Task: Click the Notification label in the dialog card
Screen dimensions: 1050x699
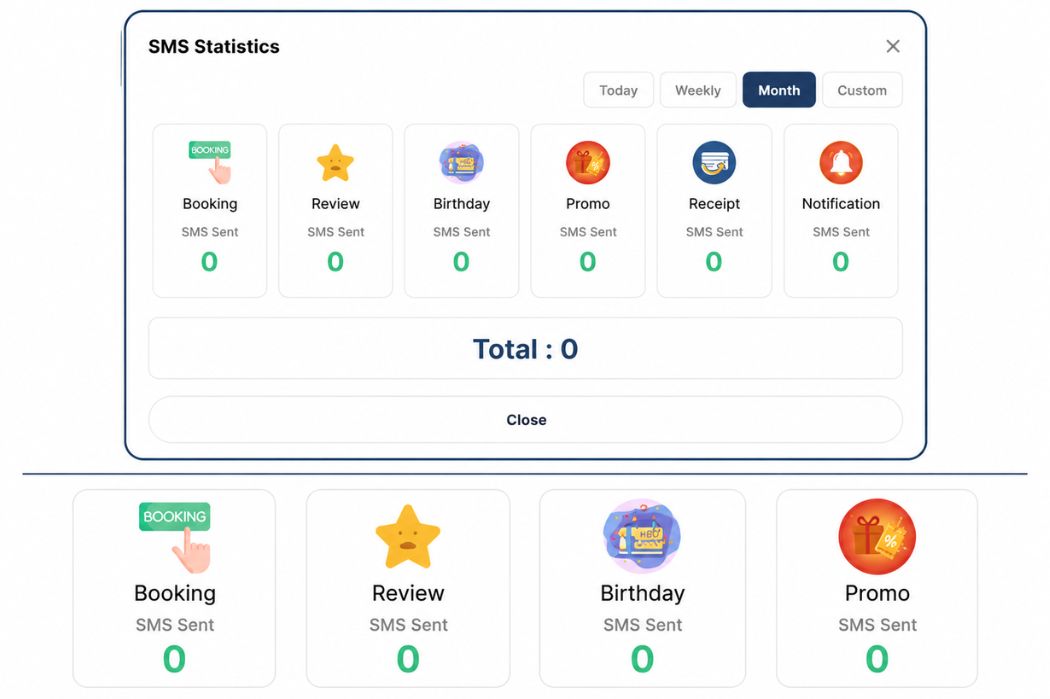Action: point(841,204)
